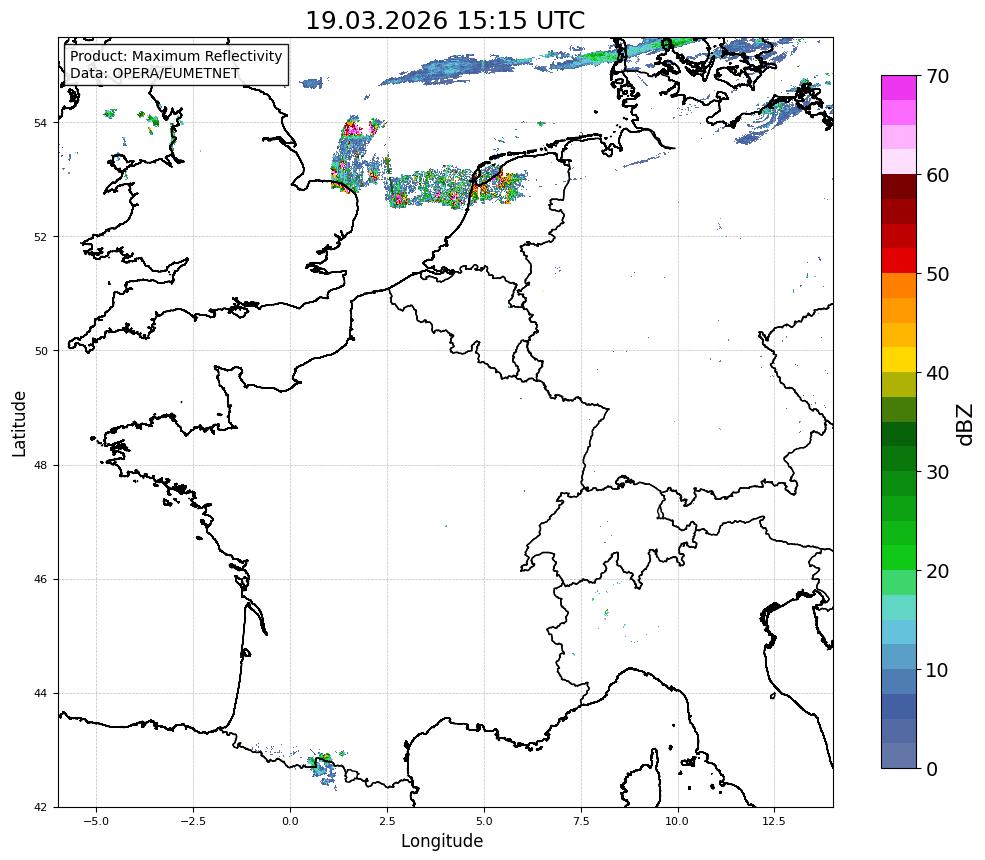Click the longitude tick label 7.5

click(x=581, y=821)
